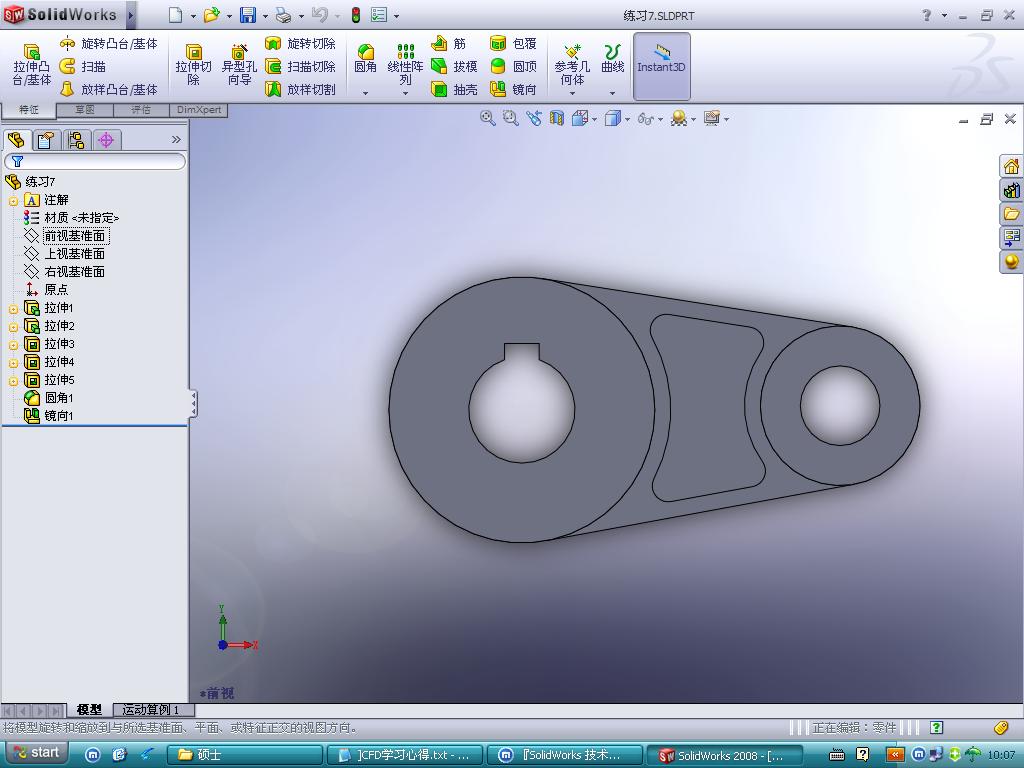Click the feature tree filter field
The image size is (1024, 768).
coord(95,161)
